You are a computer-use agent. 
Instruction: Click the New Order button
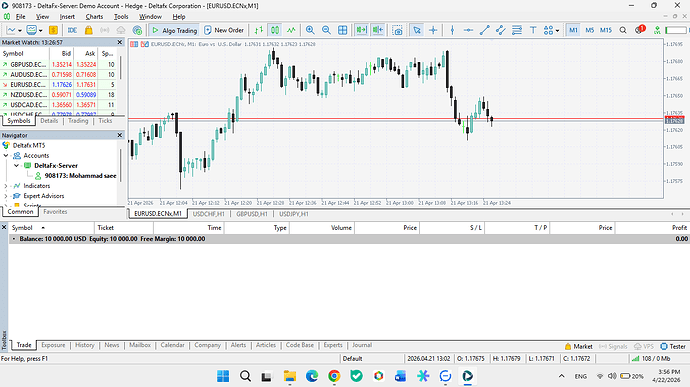(x=224, y=30)
